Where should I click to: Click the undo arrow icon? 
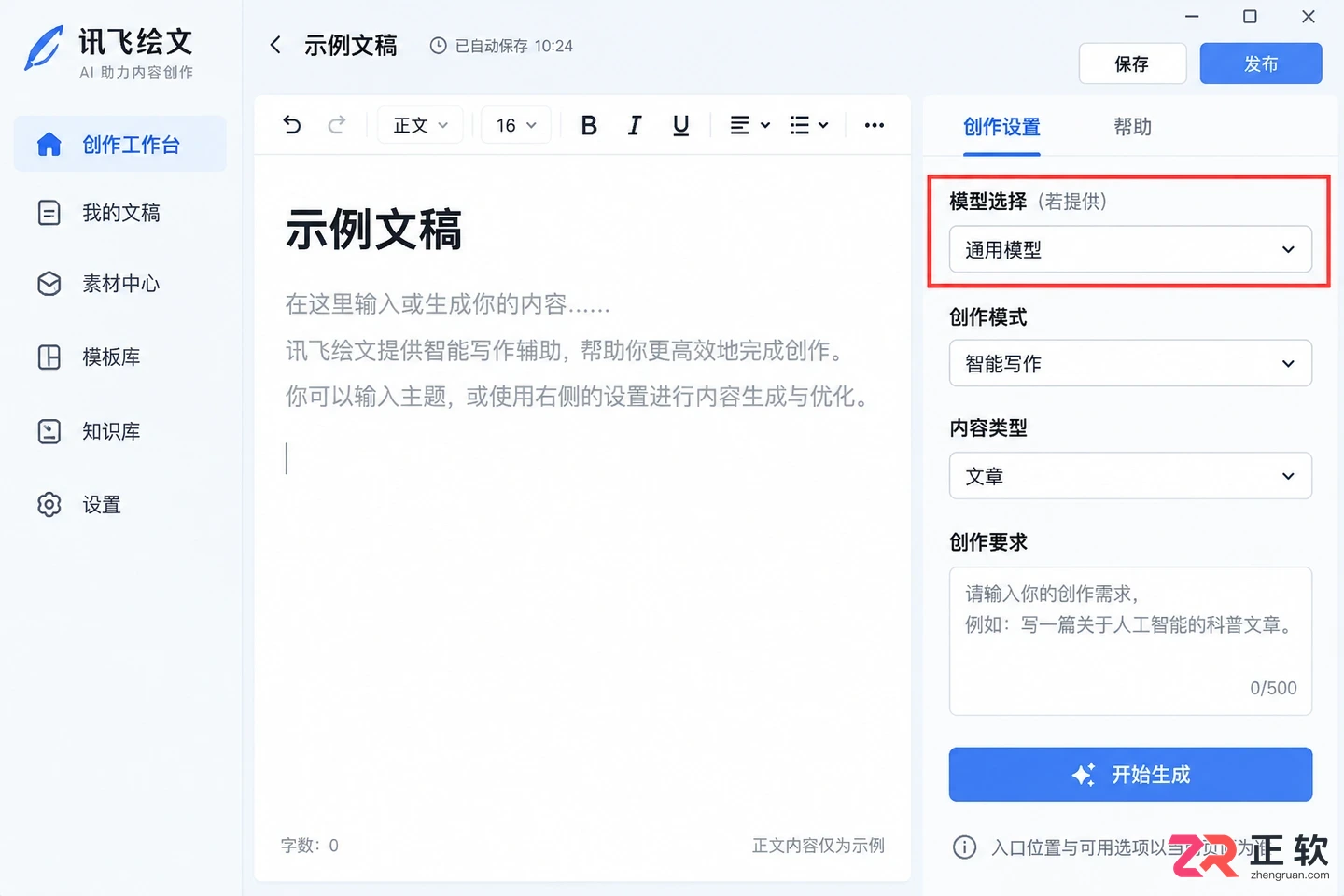(292, 125)
